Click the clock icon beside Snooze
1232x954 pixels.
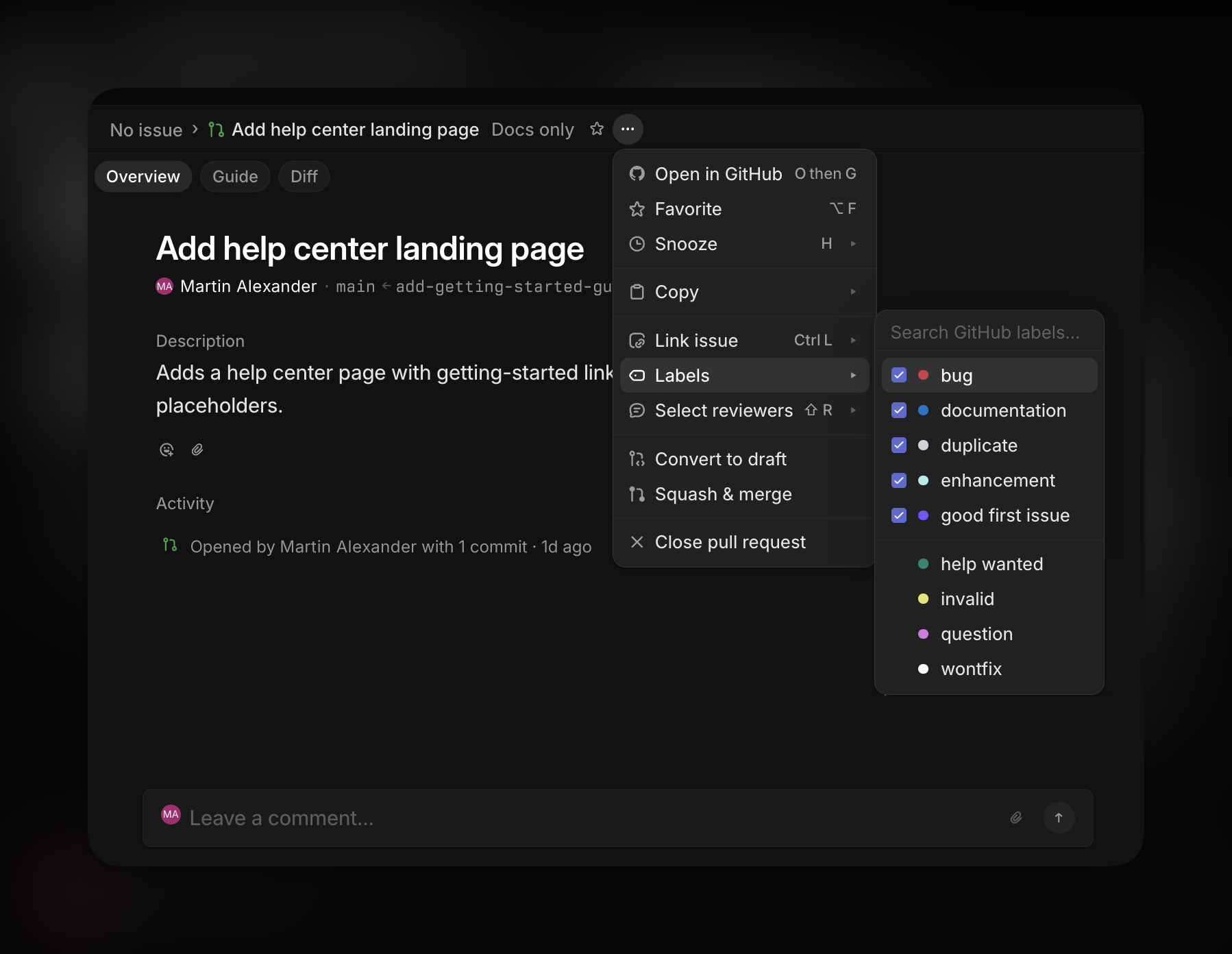click(x=637, y=244)
